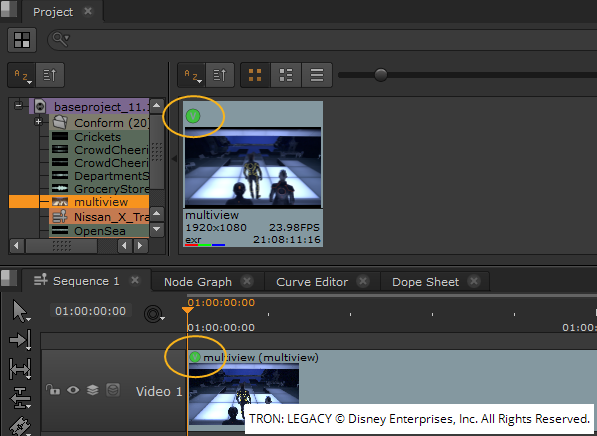Switch the bin to large thumbnail view
The width and height of the screenshot is (597, 436).
coord(255,75)
